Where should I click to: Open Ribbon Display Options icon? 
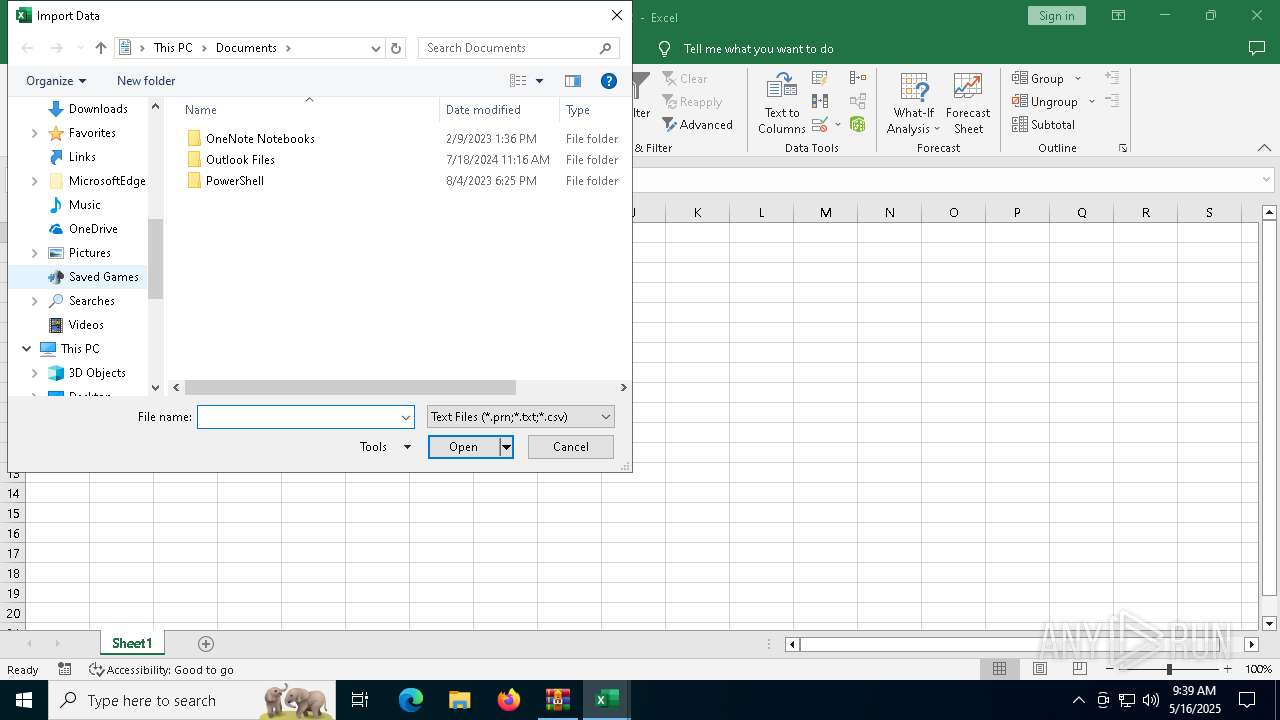1118,16
